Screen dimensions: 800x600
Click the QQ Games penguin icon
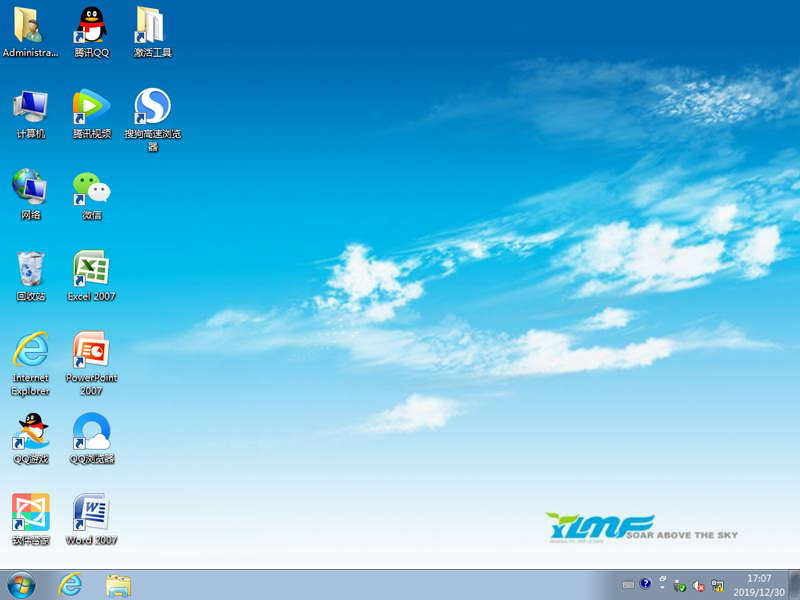[31, 432]
